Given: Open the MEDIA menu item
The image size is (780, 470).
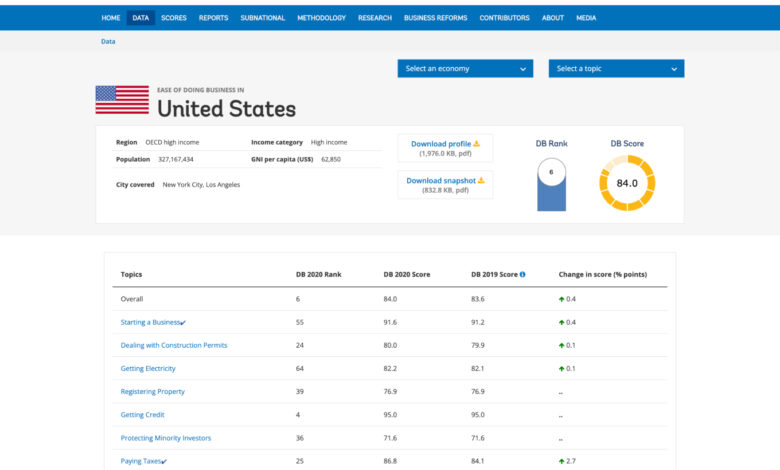Looking at the screenshot, I should [586, 18].
